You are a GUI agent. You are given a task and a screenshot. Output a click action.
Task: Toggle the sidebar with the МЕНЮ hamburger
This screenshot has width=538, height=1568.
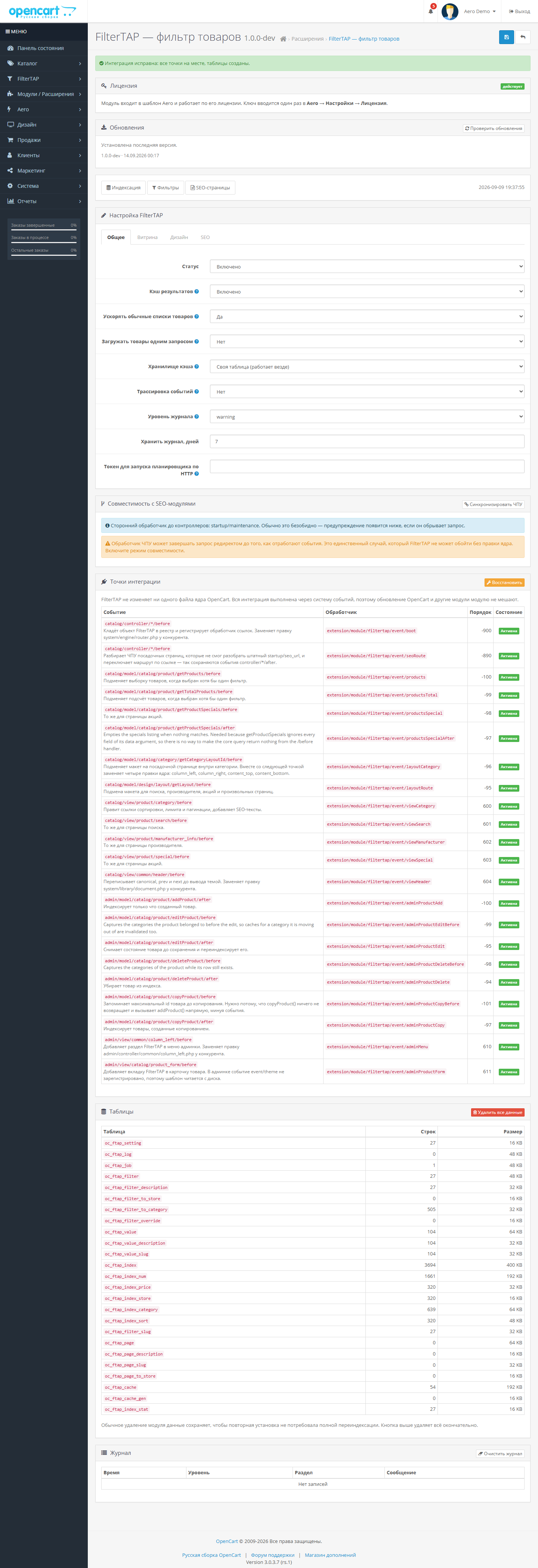tap(16, 32)
